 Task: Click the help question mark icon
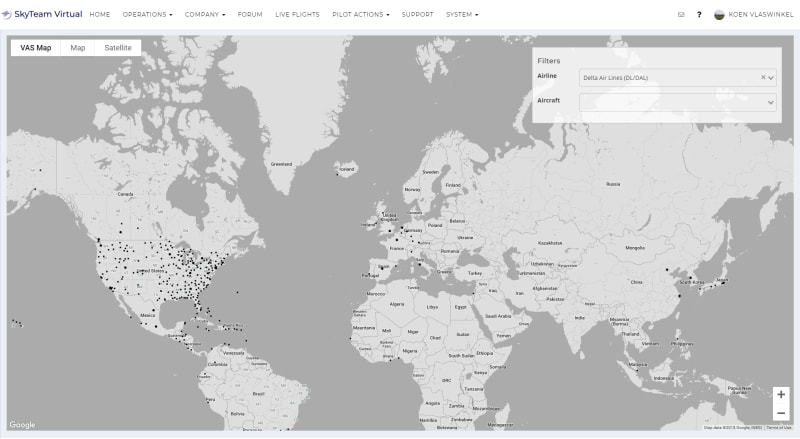click(699, 15)
